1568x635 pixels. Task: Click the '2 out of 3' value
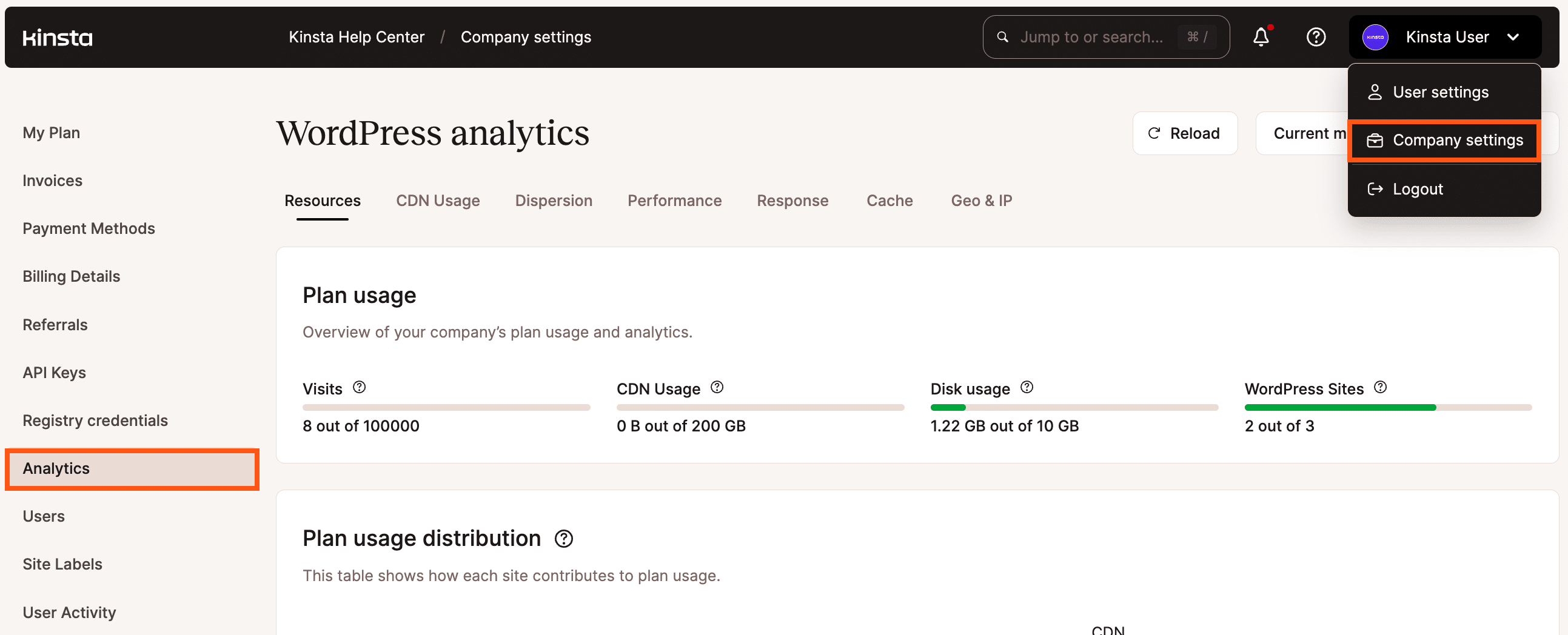click(1279, 427)
